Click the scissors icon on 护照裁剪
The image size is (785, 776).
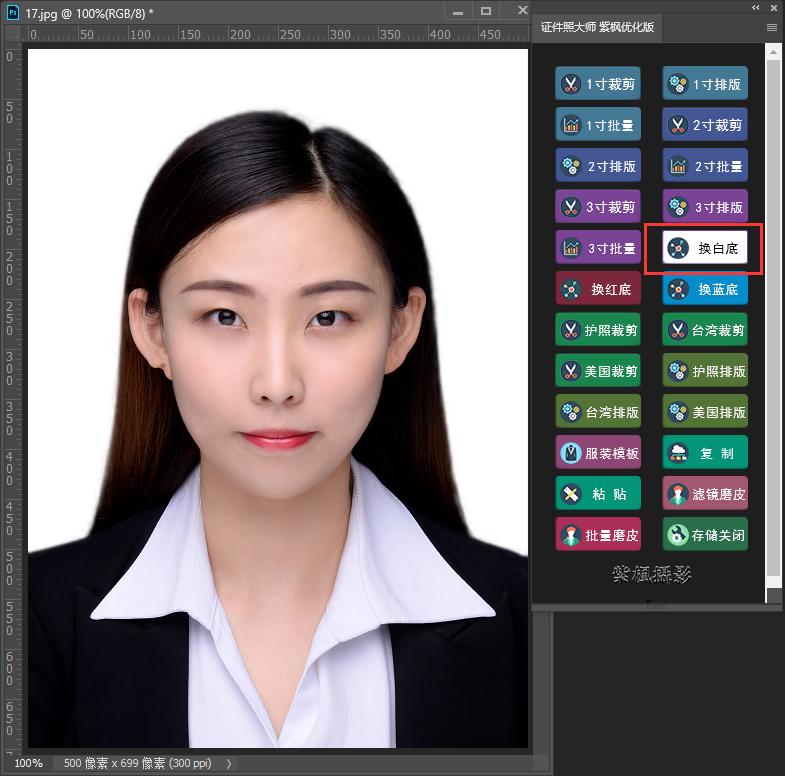tap(571, 329)
